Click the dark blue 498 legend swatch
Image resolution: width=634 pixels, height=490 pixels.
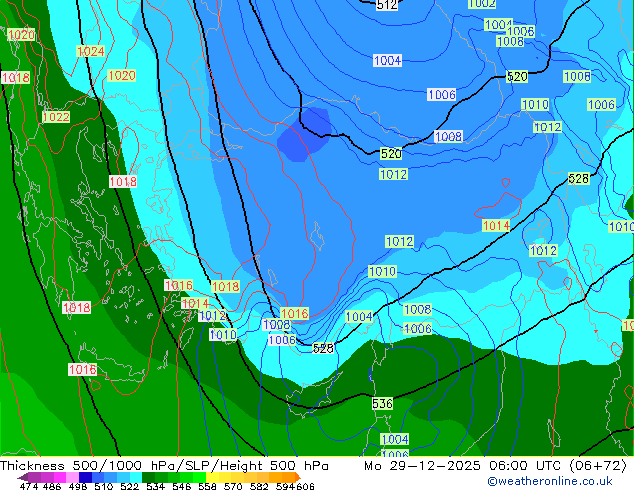tap(85, 477)
